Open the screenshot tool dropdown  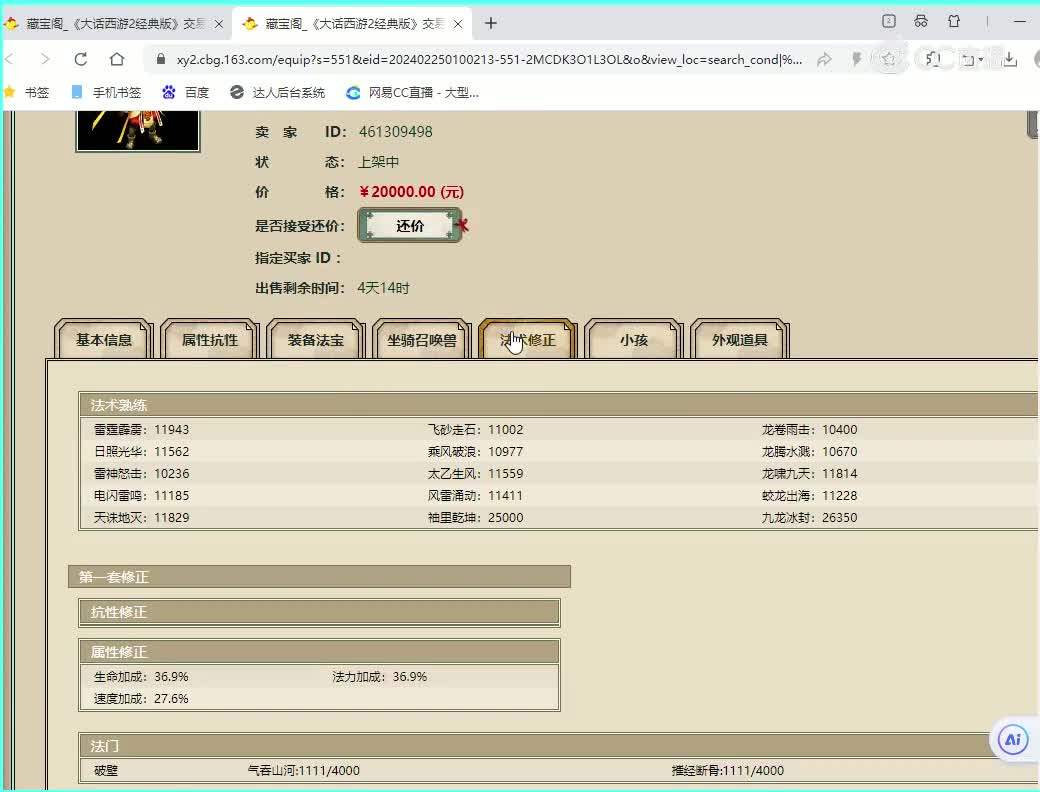click(x=972, y=60)
